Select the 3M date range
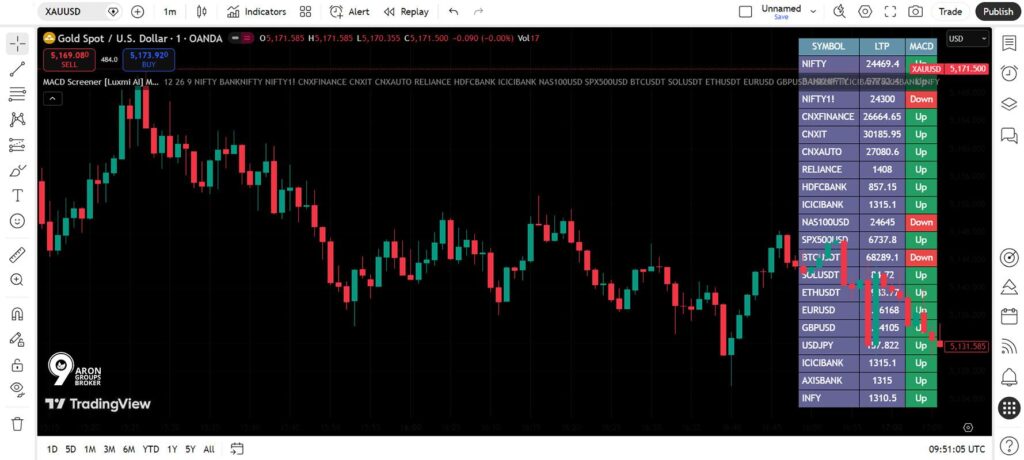 click(109, 449)
